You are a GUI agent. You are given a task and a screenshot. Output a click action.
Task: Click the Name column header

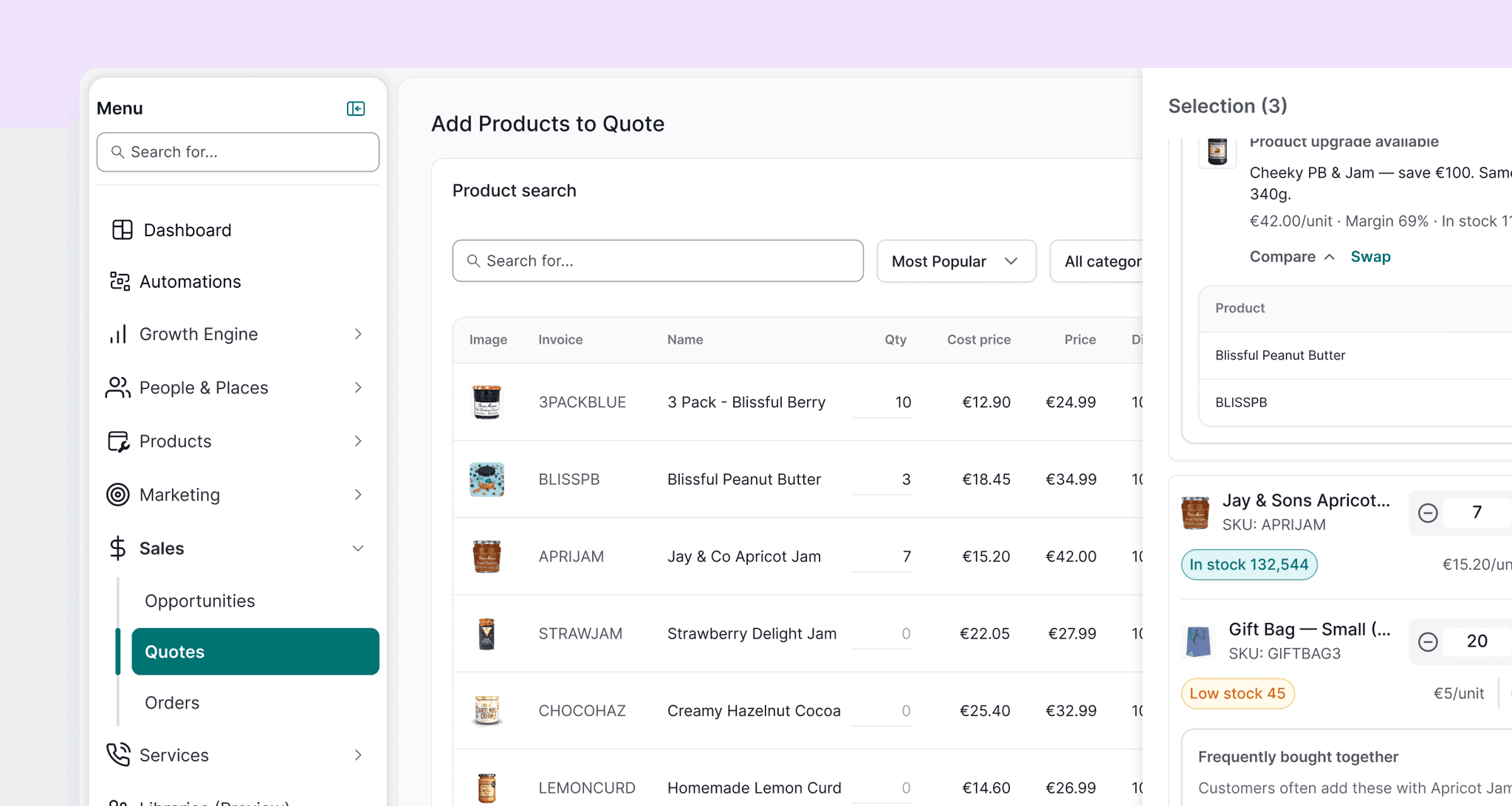point(685,340)
